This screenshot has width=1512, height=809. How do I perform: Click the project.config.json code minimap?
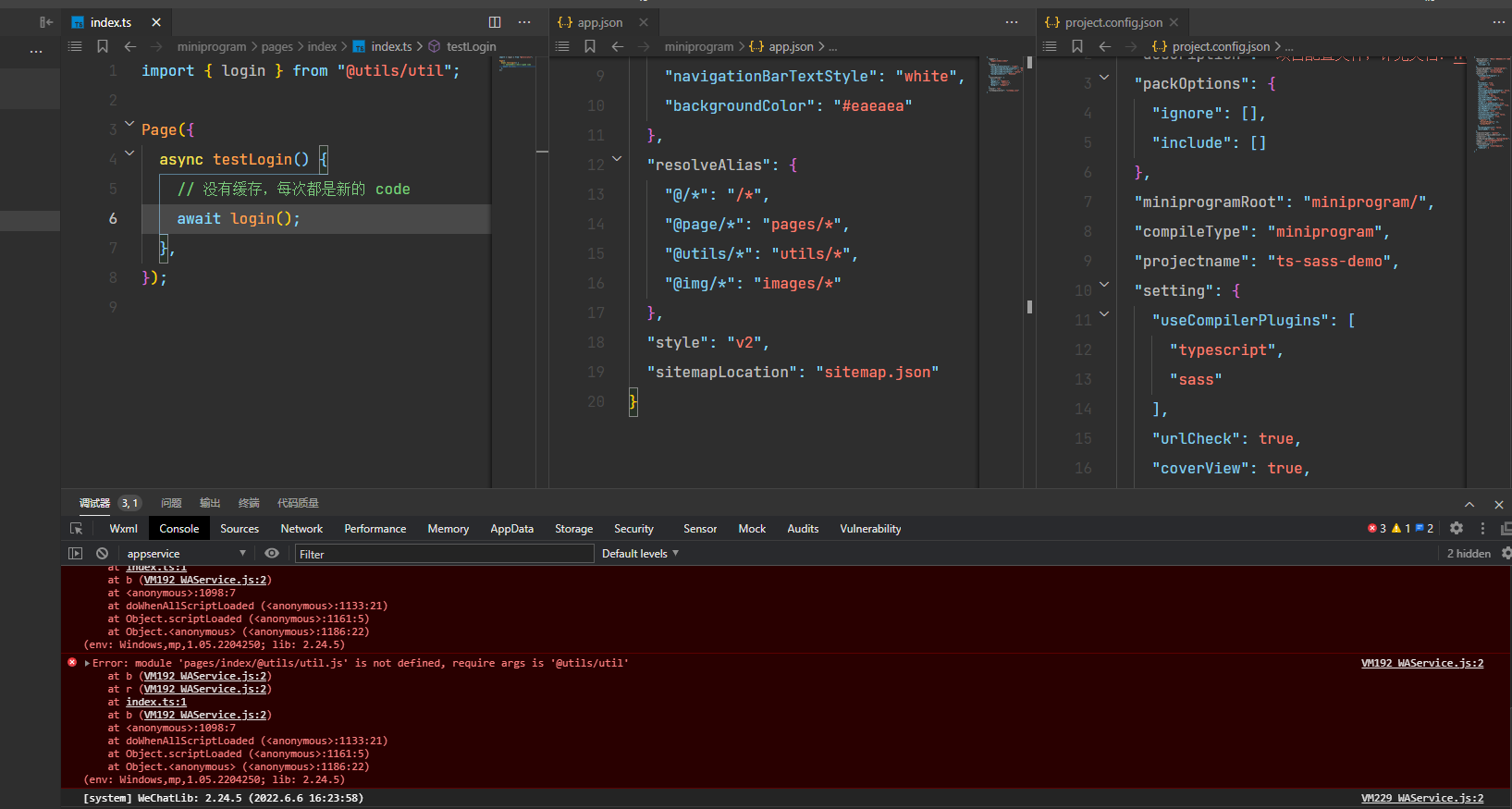(1493, 104)
